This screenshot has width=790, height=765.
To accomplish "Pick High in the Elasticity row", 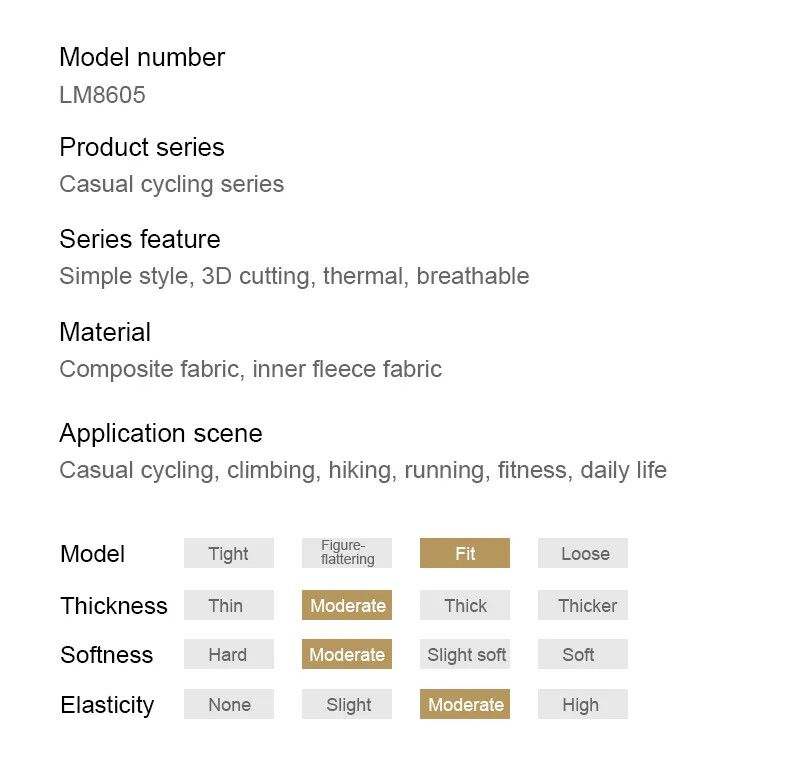I will click(583, 704).
